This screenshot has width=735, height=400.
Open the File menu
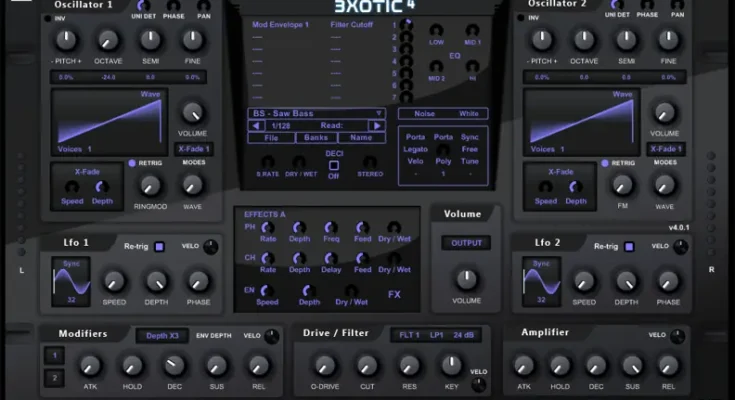coord(271,138)
